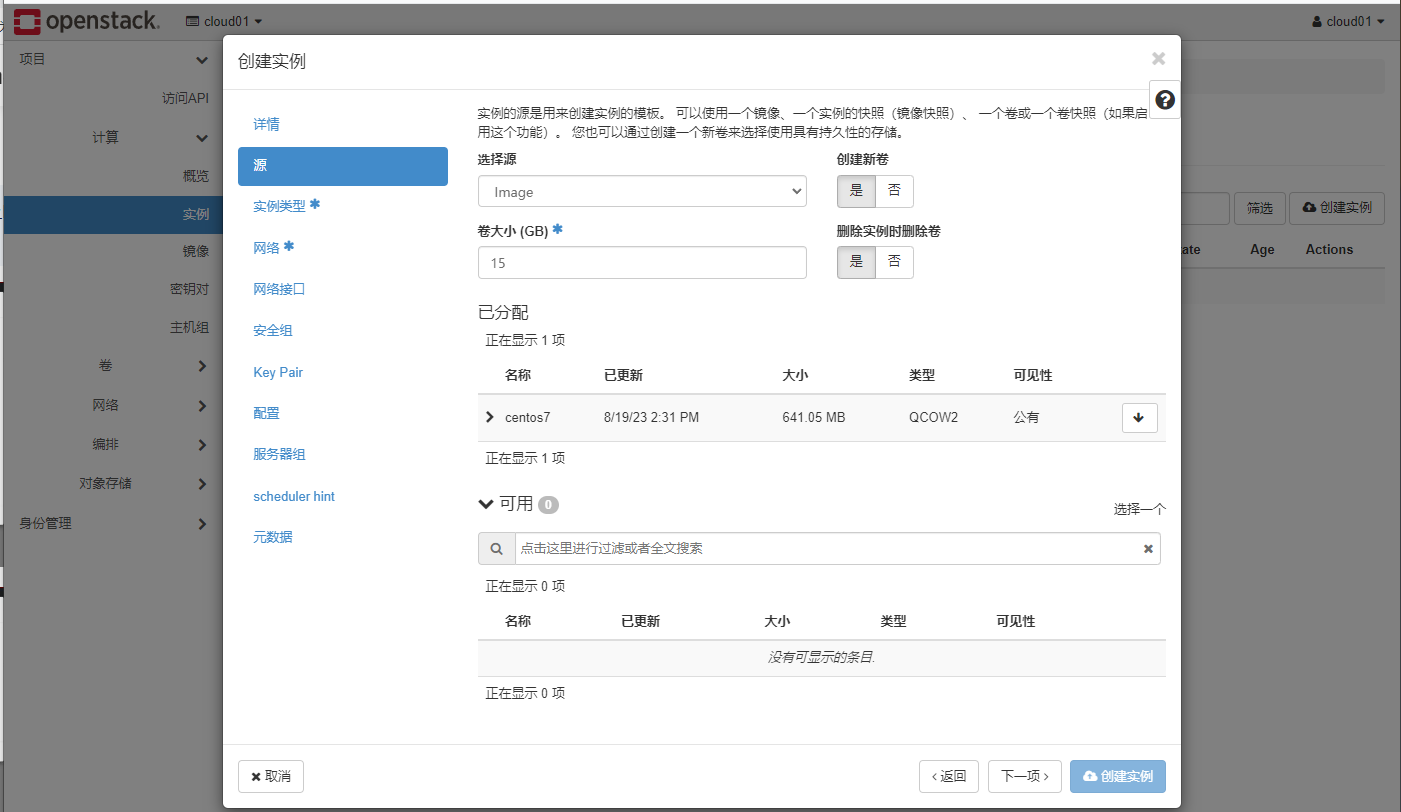Viewport: 1401px width, 812px height.
Task: Collapse the 可用 section
Action: tap(486, 504)
